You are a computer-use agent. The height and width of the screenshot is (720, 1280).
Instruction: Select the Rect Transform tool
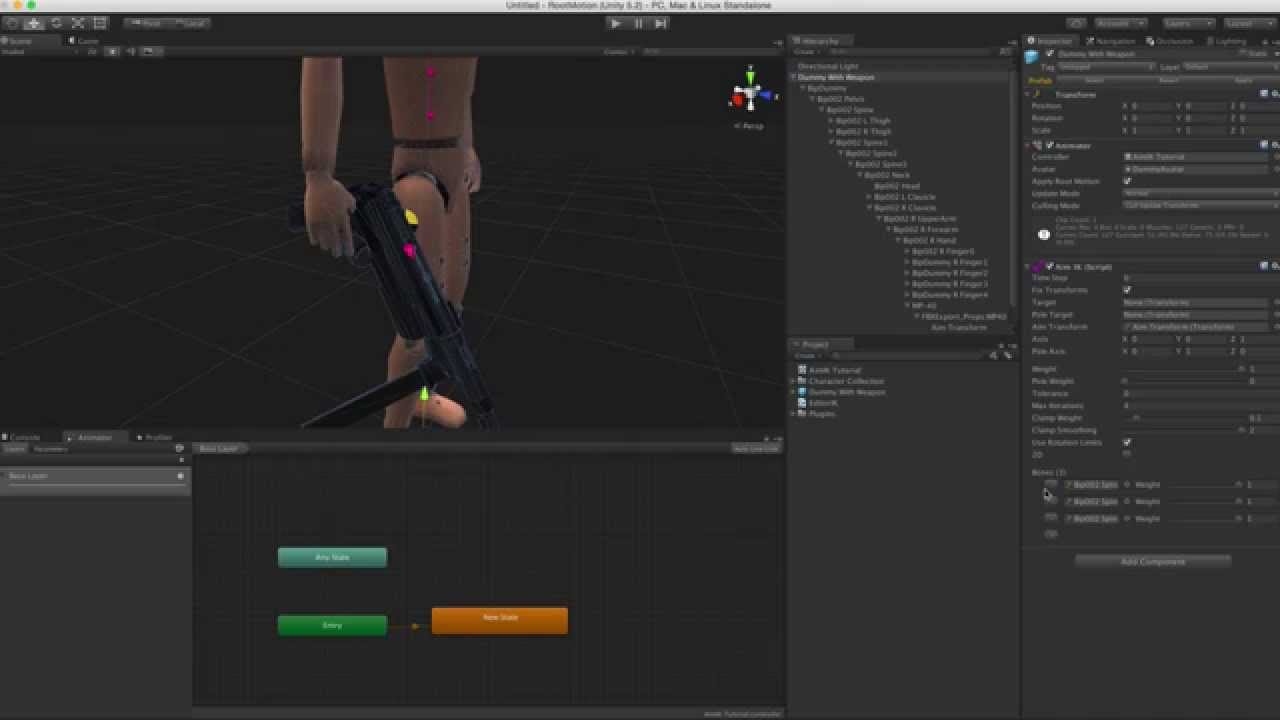point(100,23)
